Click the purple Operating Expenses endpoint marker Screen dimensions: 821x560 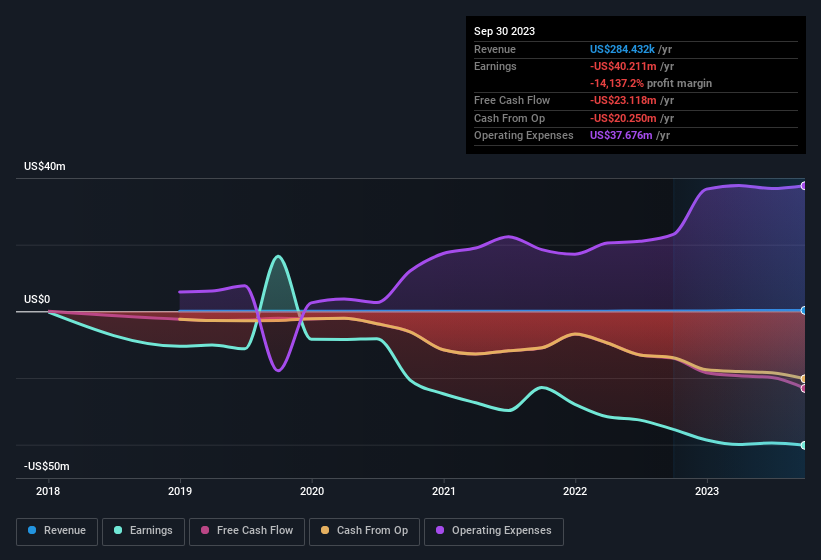[x=804, y=186]
